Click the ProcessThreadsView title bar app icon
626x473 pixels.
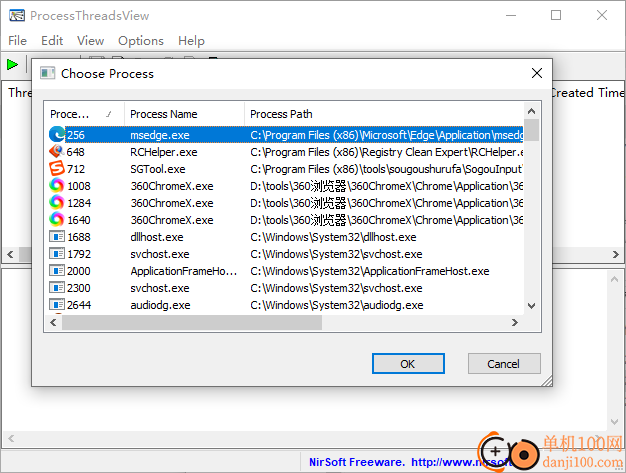pyautogui.click(x=17, y=16)
